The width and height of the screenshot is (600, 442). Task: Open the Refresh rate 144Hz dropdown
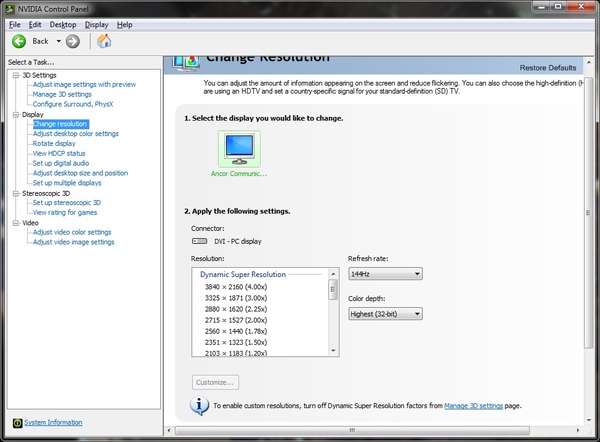point(385,274)
